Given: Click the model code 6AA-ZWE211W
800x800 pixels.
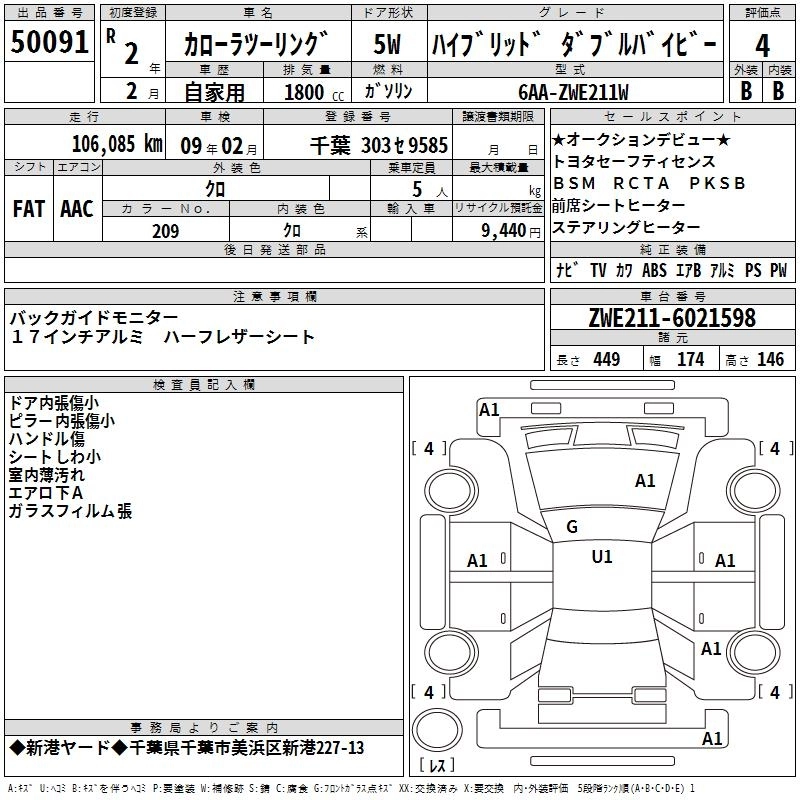Looking at the screenshot, I should tap(574, 92).
